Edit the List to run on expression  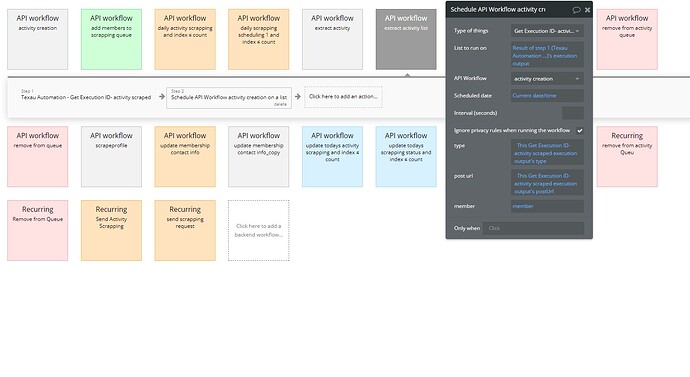pyautogui.click(x=547, y=55)
